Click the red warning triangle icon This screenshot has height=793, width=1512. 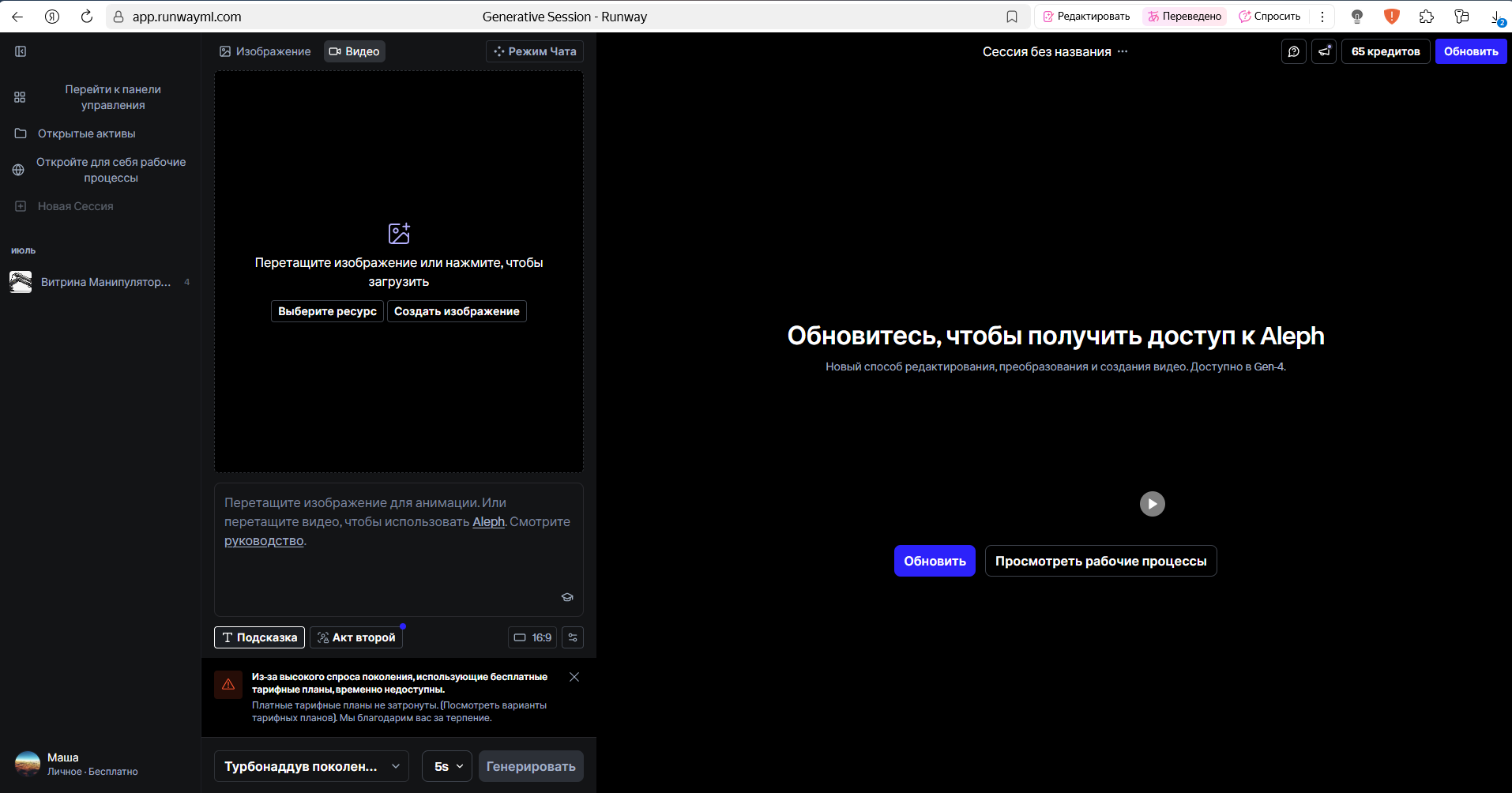pyautogui.click(x=228, y=685)
